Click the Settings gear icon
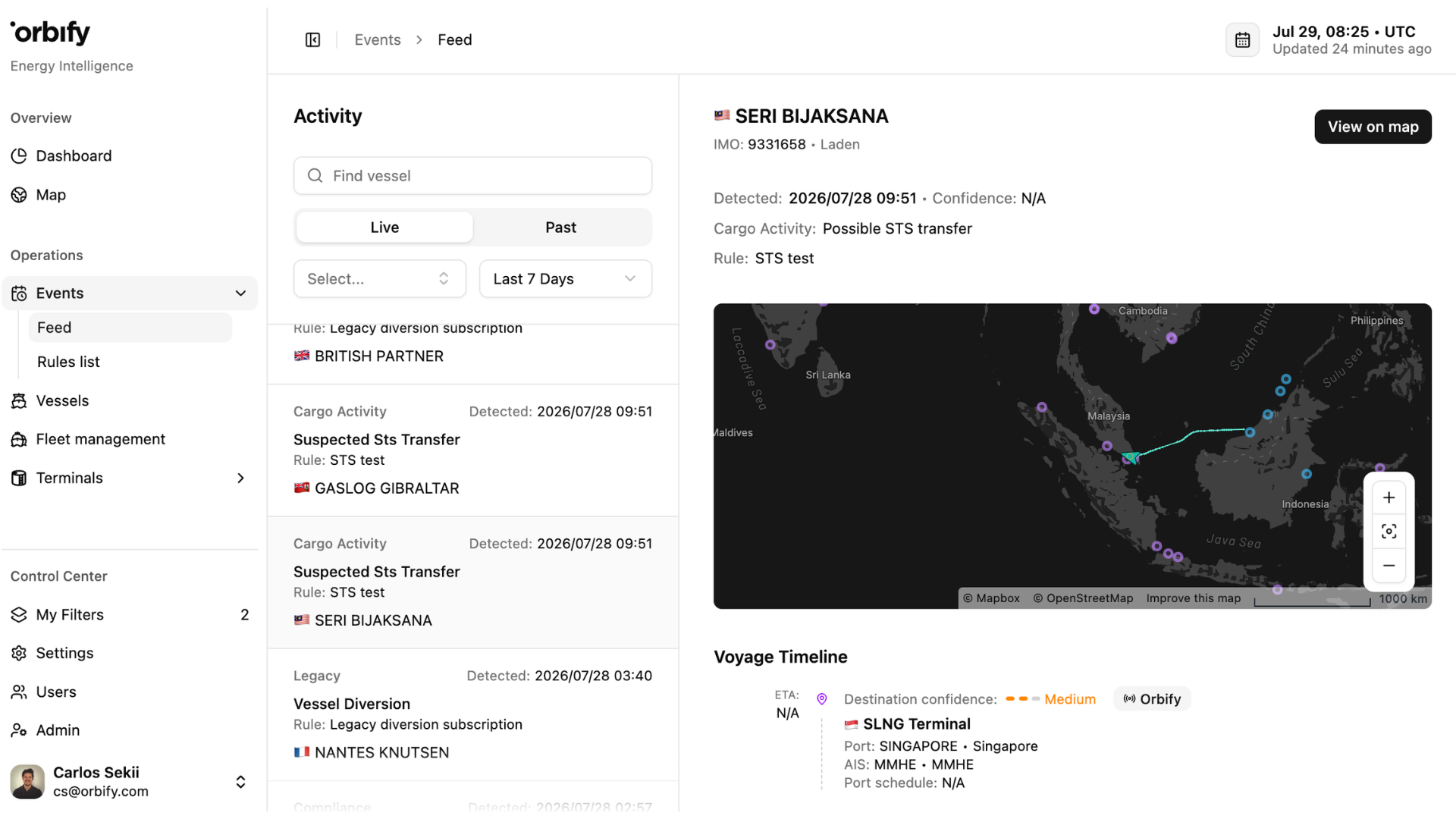This screenshot has height=819, width=1456. coord(19,653)
